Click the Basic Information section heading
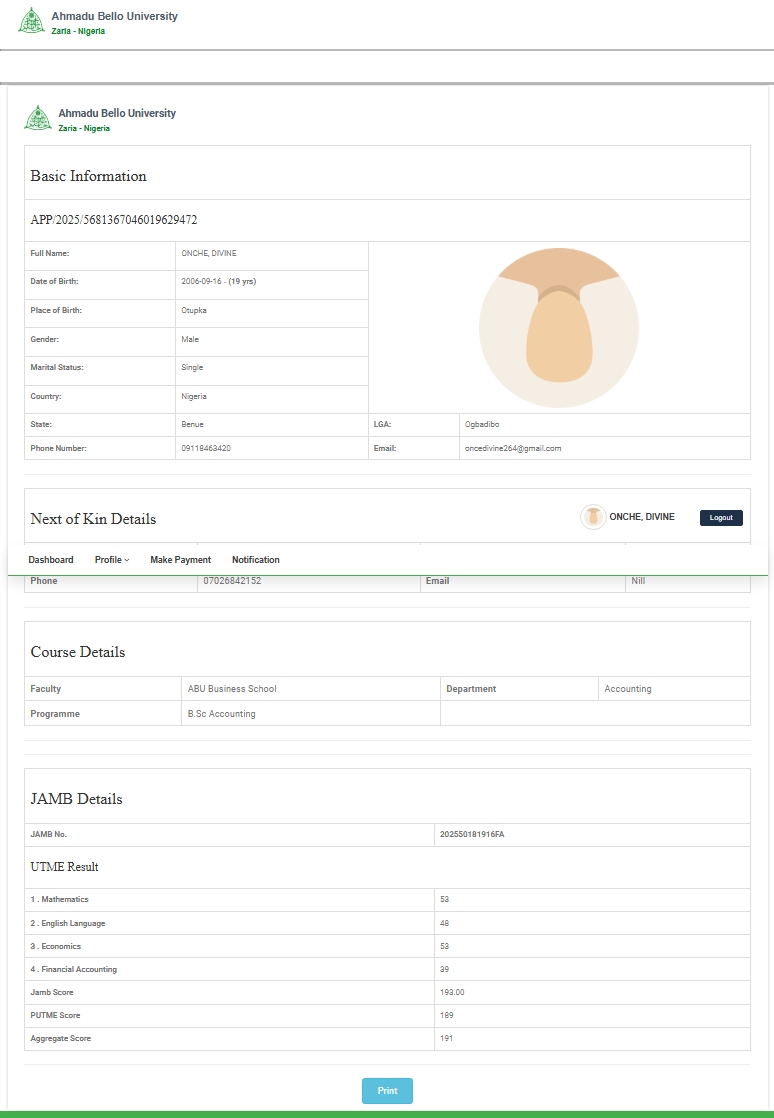 click(x=88, y=176)
